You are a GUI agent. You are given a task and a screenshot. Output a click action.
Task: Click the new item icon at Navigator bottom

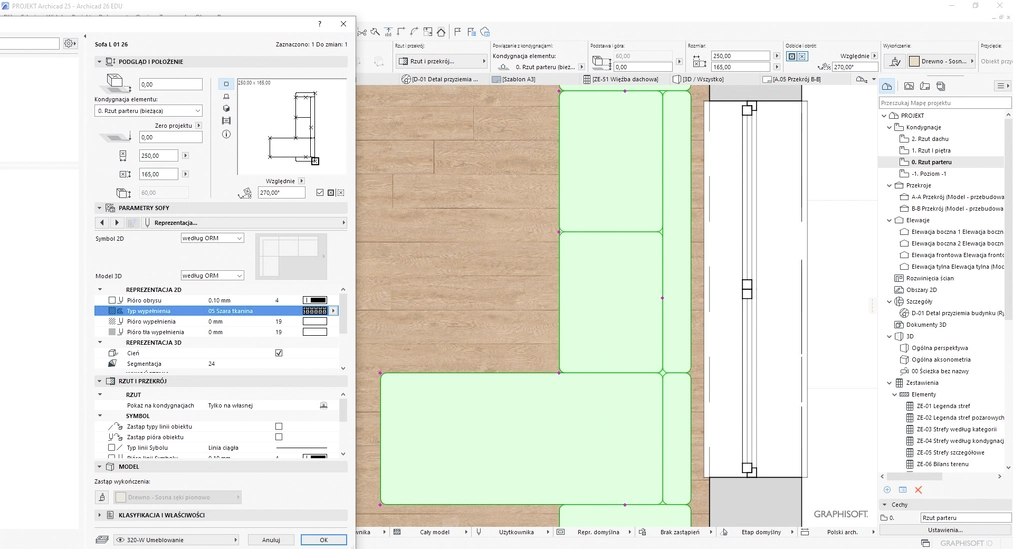tap(887, 490)
